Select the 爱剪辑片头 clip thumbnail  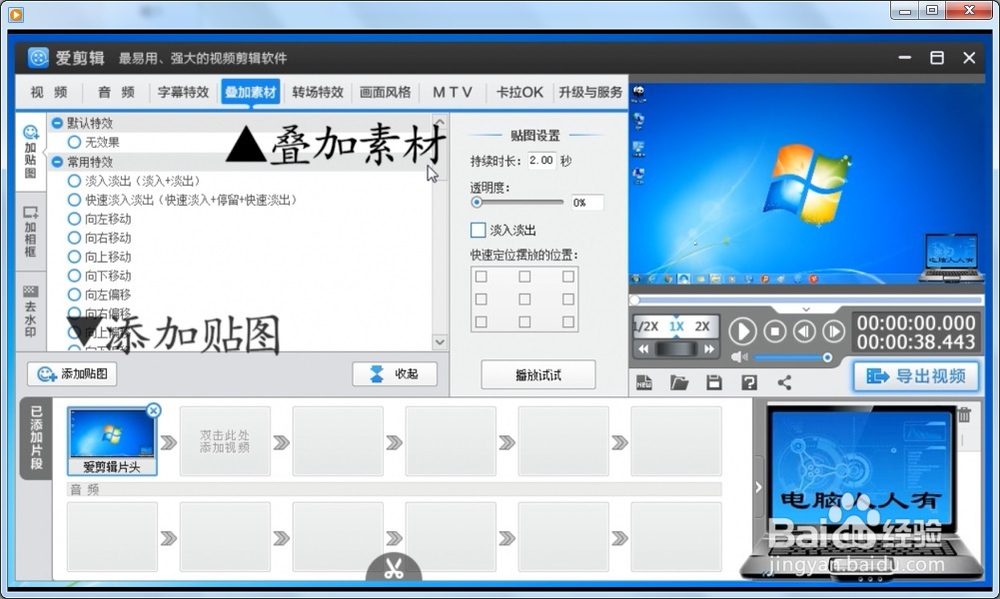(112, 441)
